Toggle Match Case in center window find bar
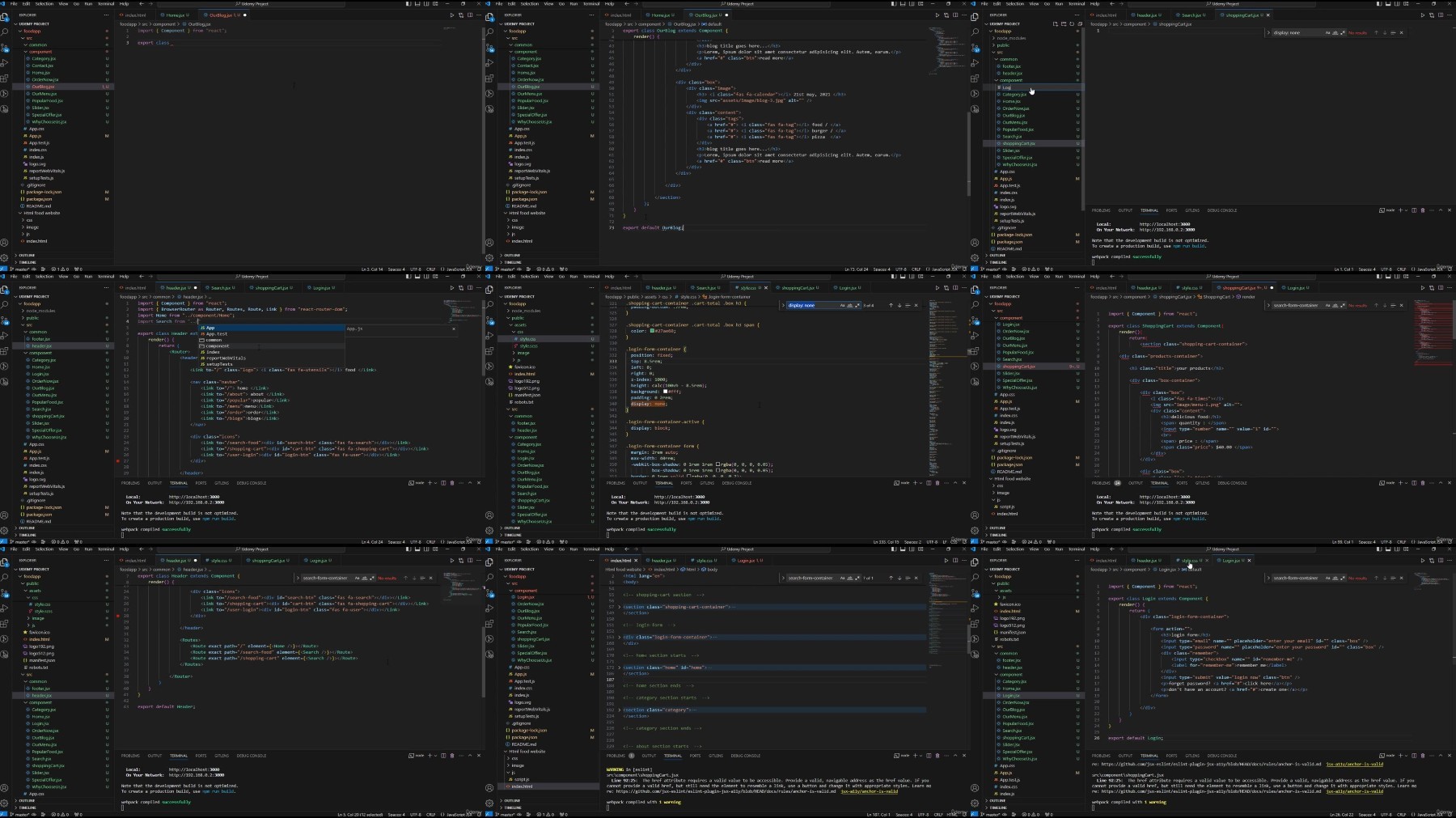This screenshot has height=818, width=1456. [842, 306]
